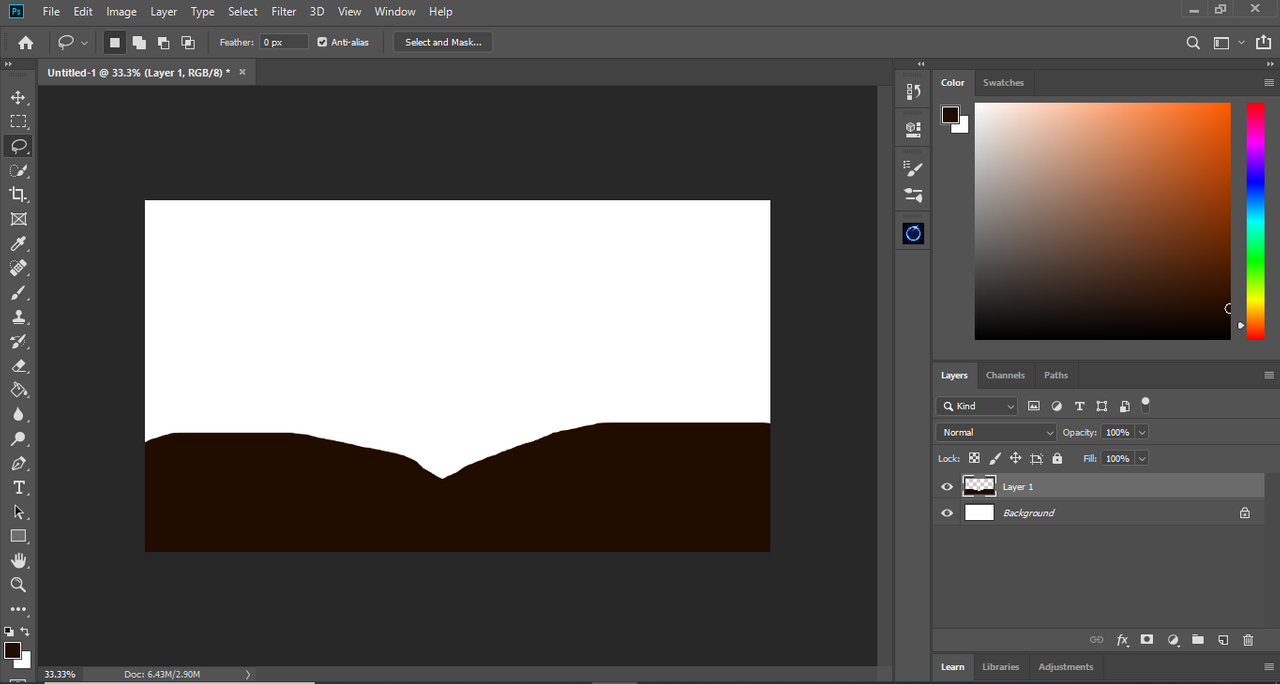Open the layer filter Kind dropdown
Image resolution: width=1280 pixels, height=684 pixels.
[977, 406]
